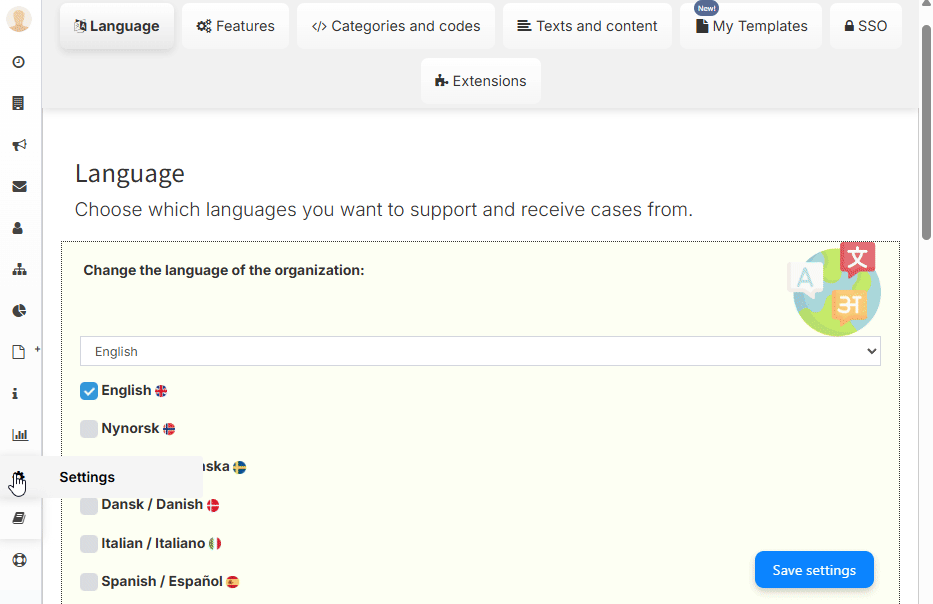Click the user avatar in the sidebar
Screen dimensions: 933x604
19,19
